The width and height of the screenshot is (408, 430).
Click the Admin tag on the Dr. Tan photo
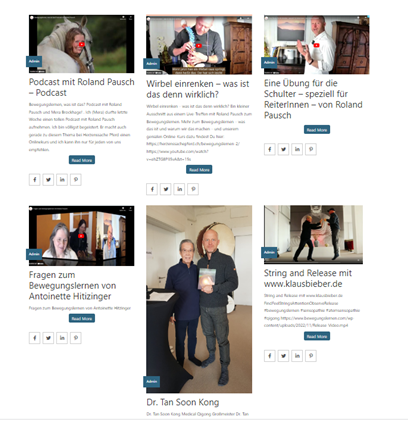152,381
